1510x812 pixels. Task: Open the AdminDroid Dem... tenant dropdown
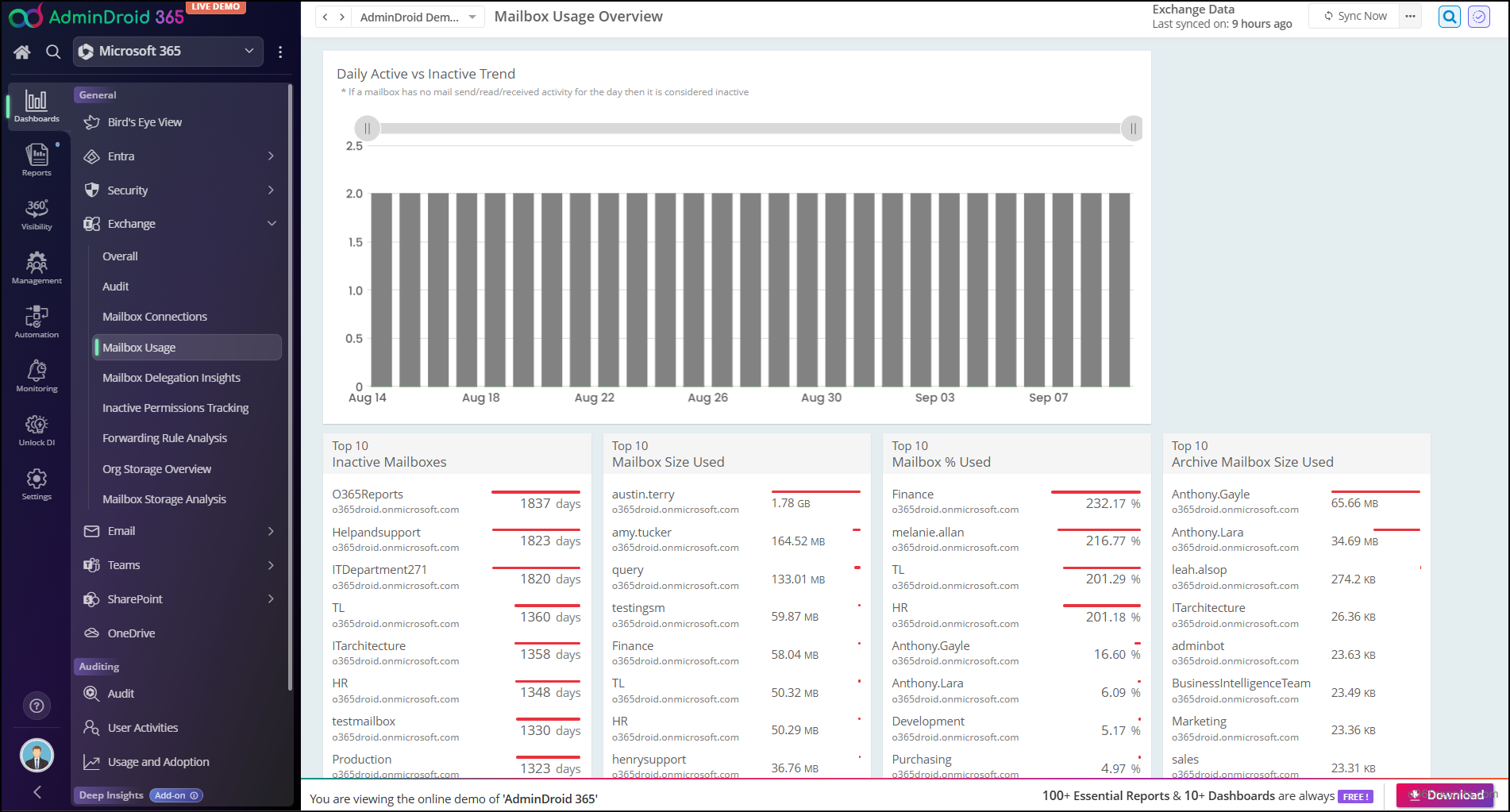(x=418, y=17)
